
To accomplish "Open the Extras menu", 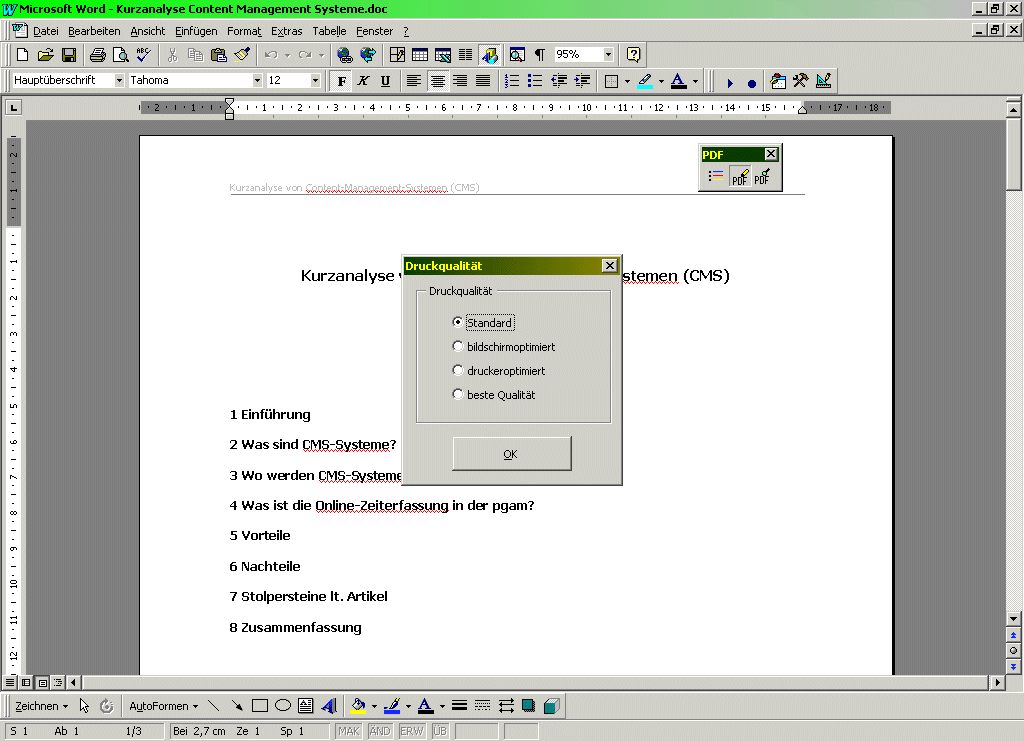I will 287,31.
